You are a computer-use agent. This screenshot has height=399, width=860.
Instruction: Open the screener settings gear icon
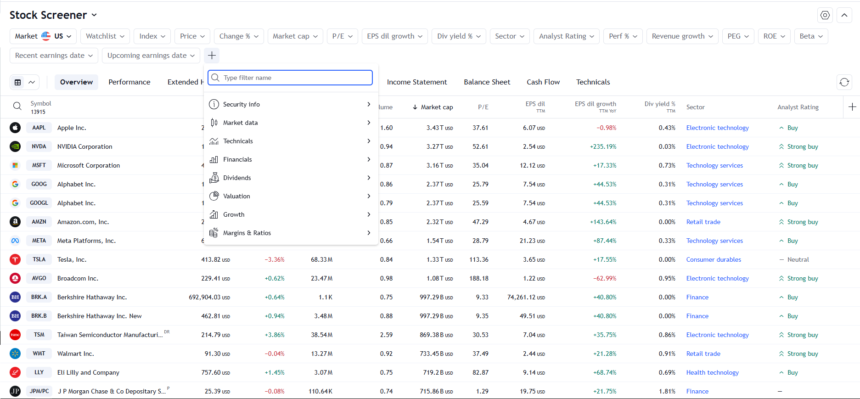(x=825, y=15)
